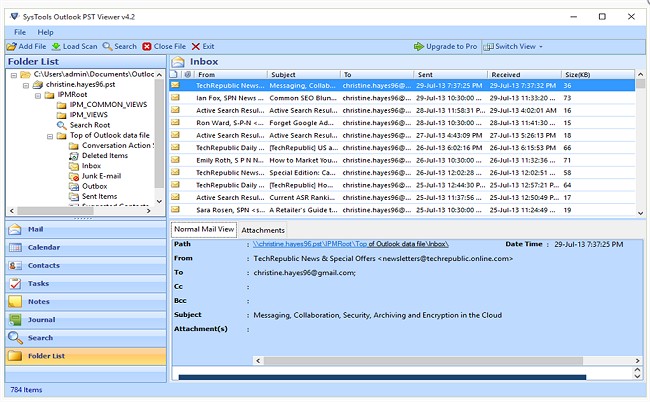
Task: Open the File menu
Action: click(x=20, y=32)
